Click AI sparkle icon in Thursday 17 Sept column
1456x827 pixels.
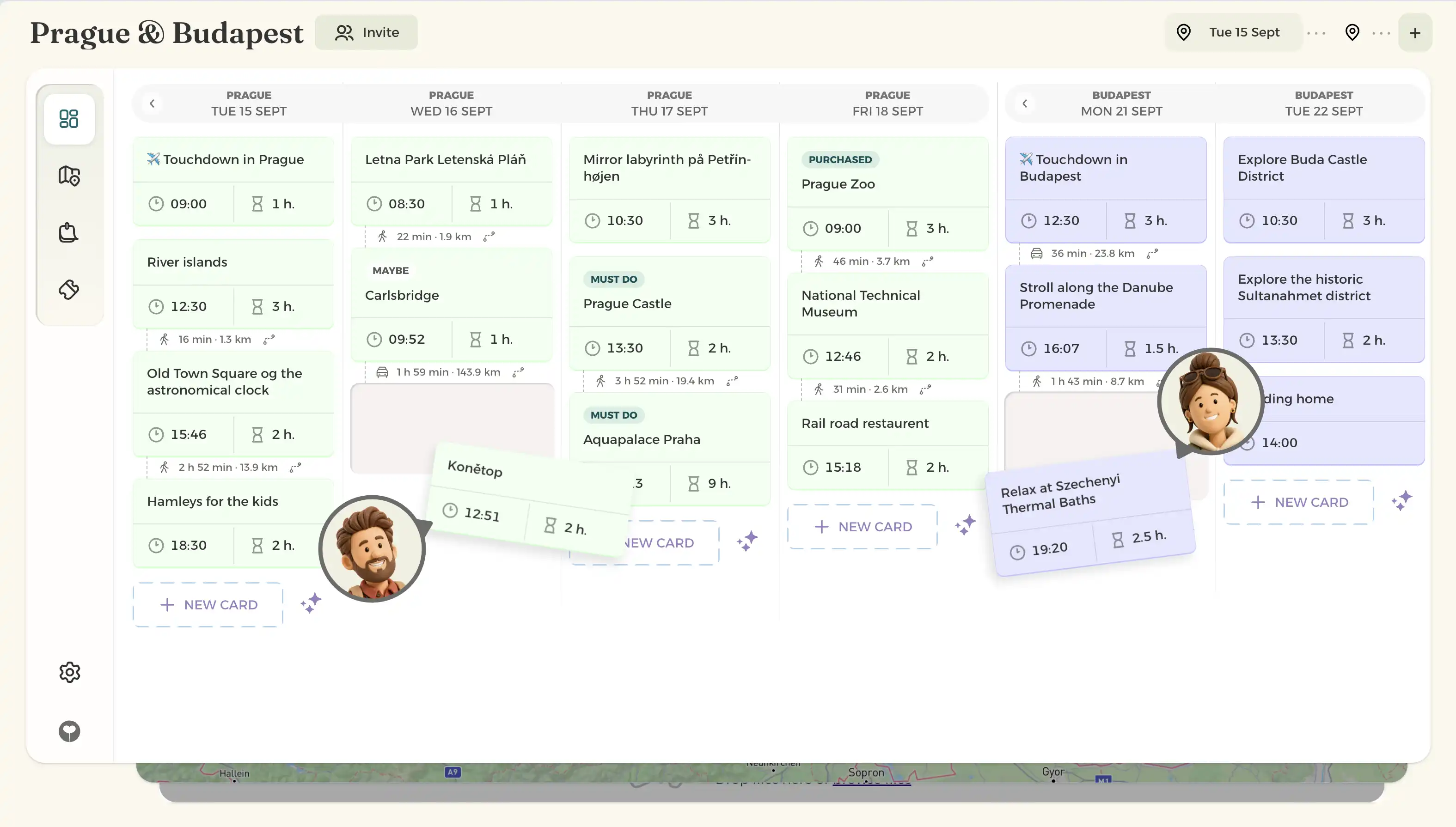747,541
